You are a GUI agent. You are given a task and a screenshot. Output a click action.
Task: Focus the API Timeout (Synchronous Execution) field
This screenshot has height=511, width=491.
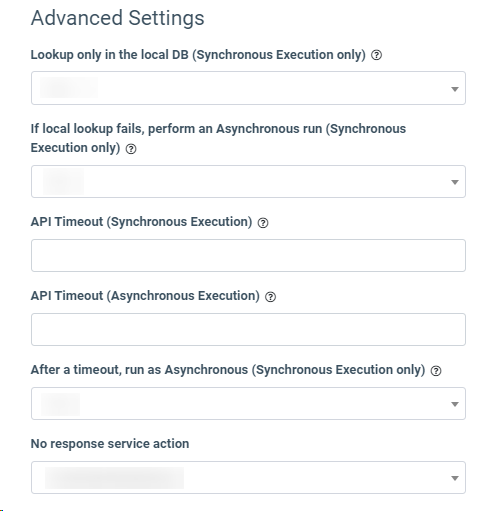click(x=248, y=255)
